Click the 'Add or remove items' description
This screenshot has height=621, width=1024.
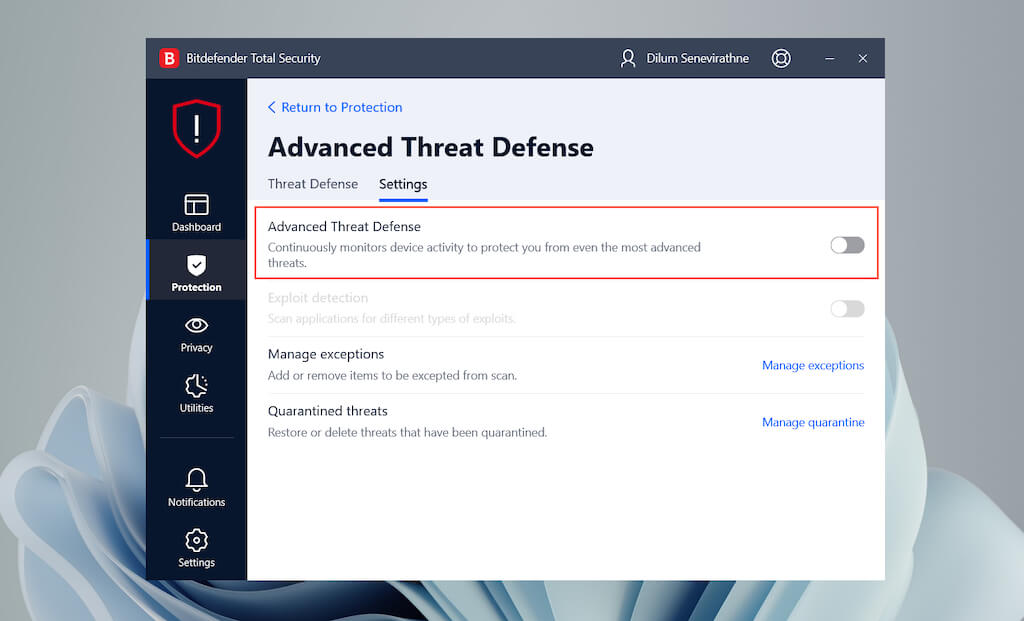392,375
